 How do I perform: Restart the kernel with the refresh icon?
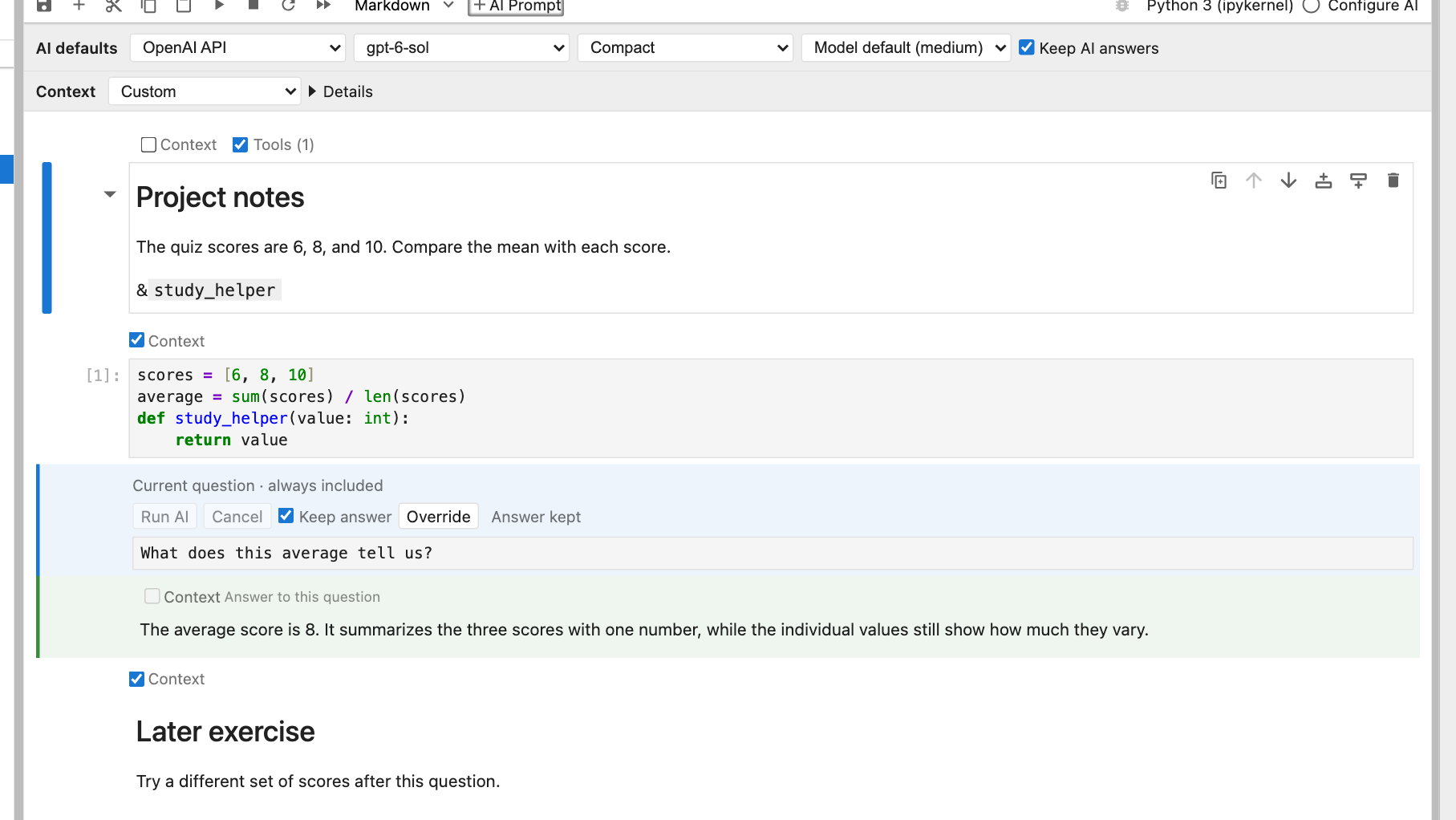(289, 6)
